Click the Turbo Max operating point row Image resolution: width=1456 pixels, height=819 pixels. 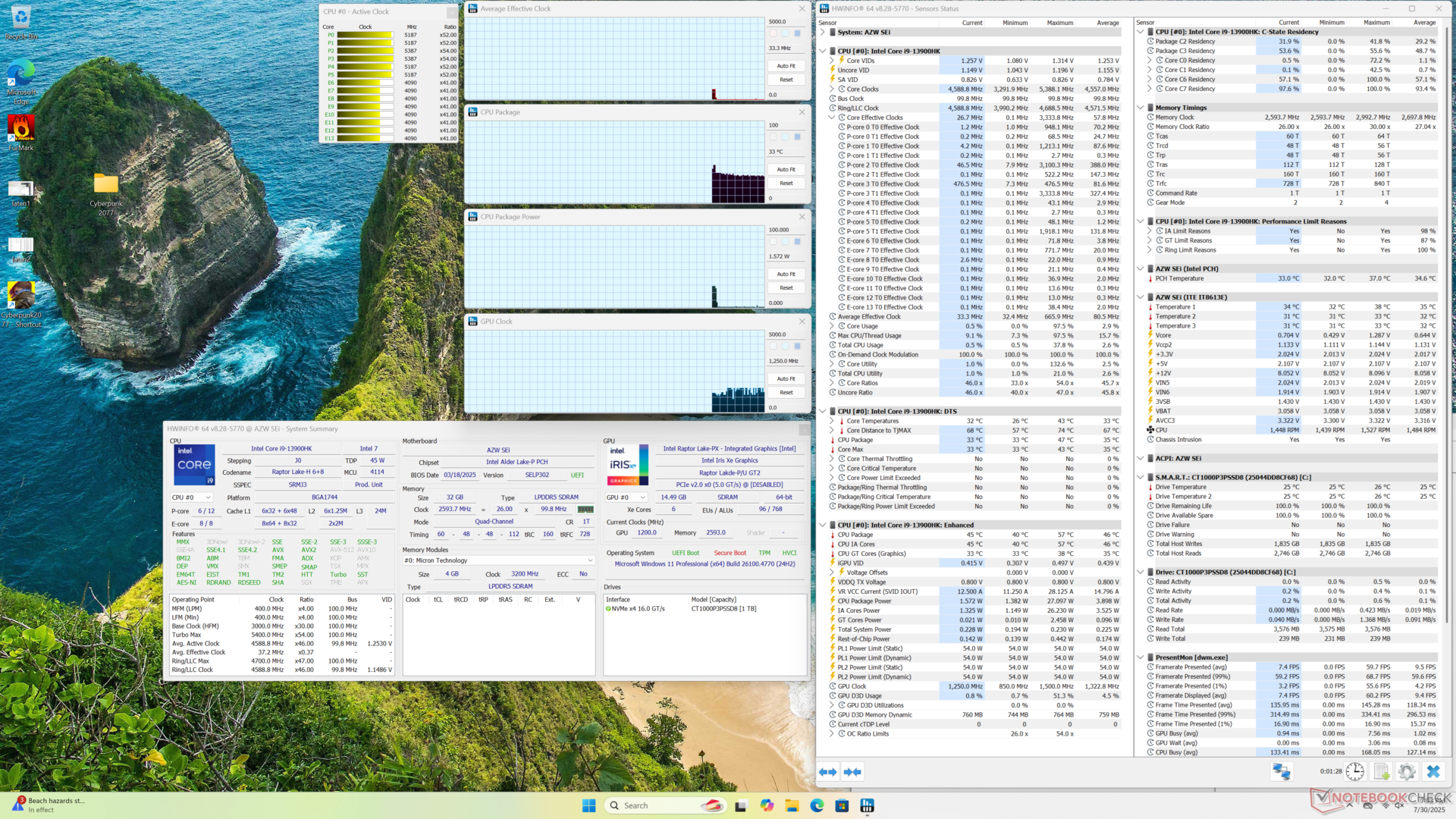tap(281, 635)
